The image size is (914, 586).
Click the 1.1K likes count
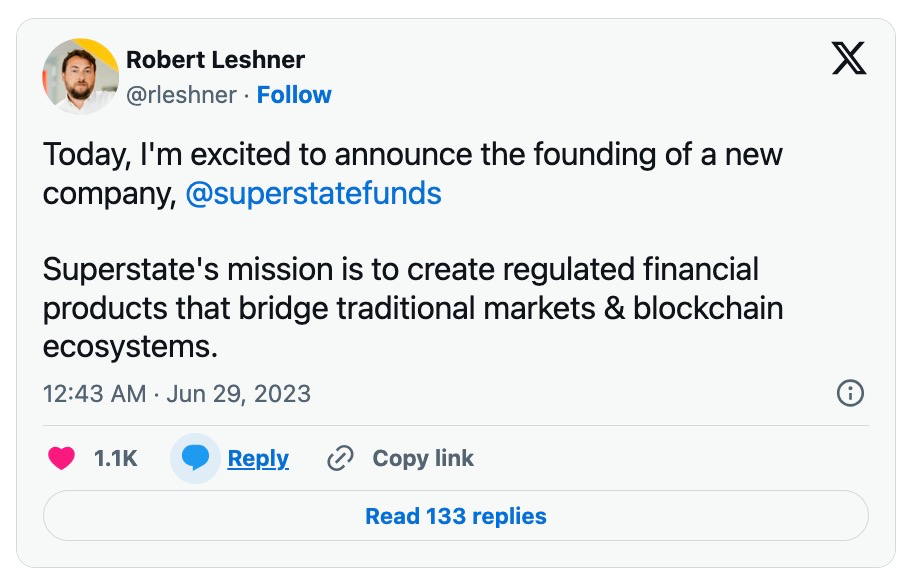tap(115, 459)
